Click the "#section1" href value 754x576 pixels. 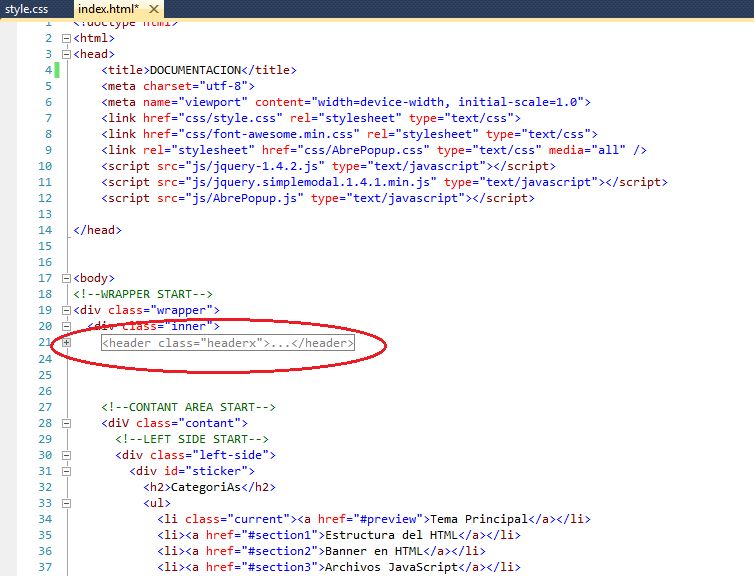[x=283, y=535]
